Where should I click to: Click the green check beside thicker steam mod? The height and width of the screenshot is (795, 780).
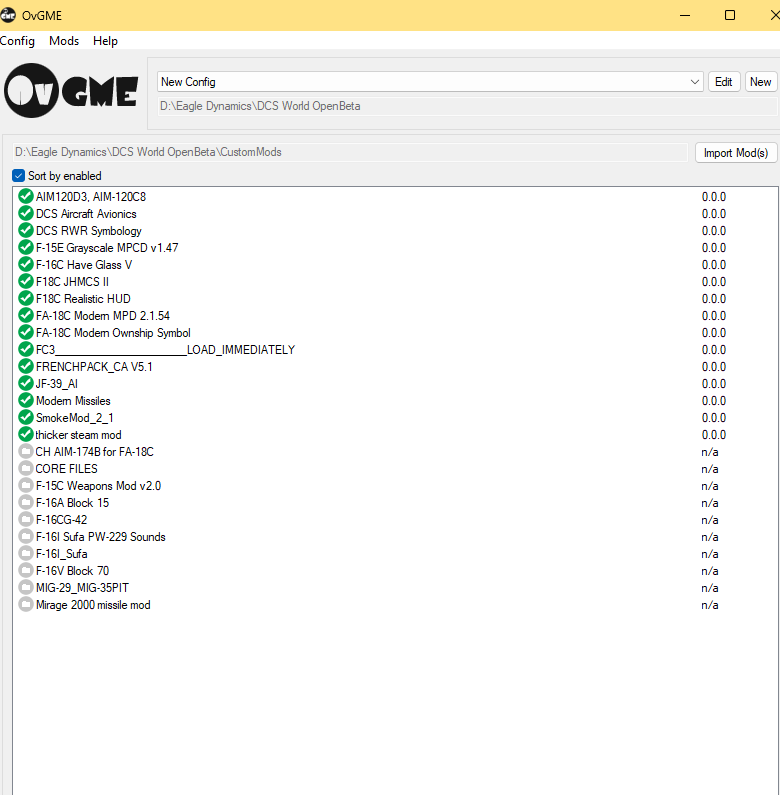click(x=25, y=435)
